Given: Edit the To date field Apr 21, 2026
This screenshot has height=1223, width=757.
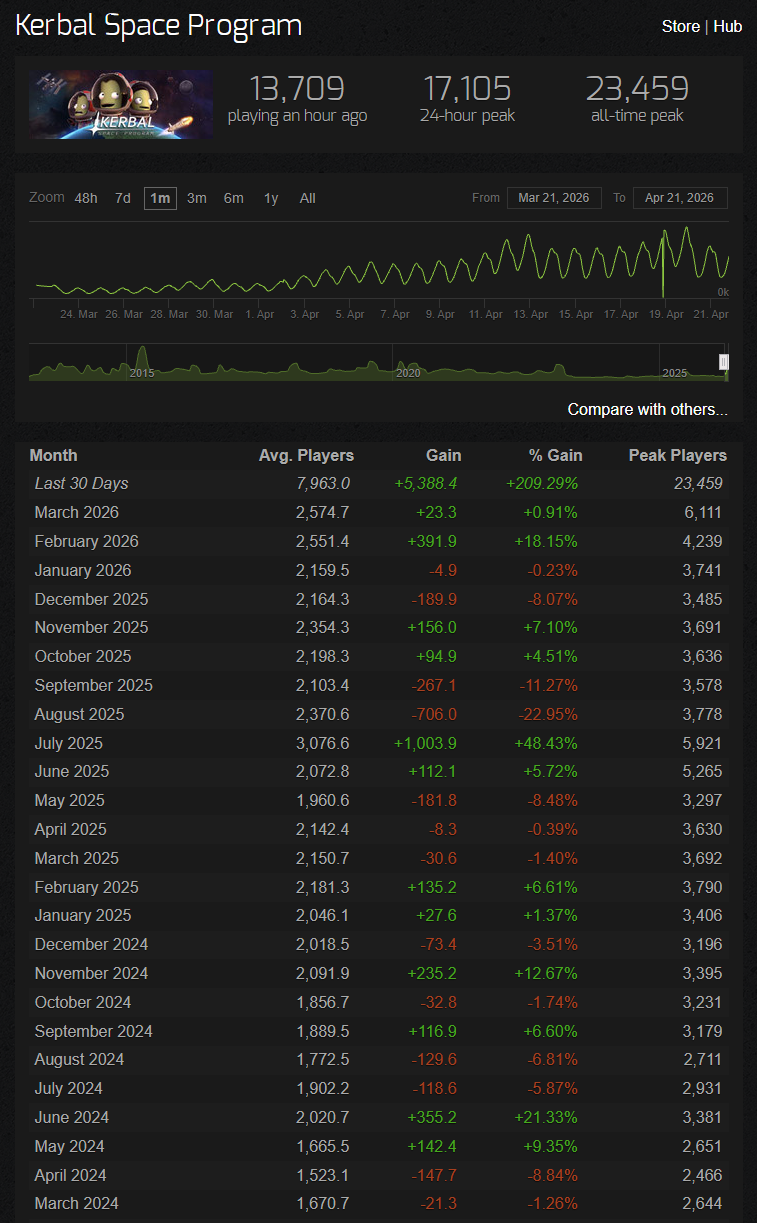Looking at the screenshot, I should [x=680, y=198].
